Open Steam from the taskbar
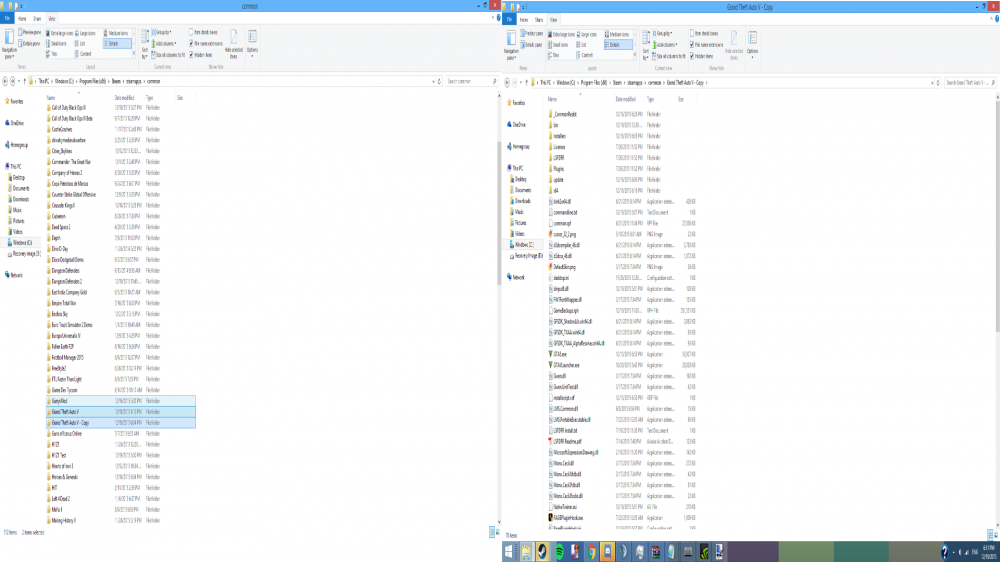1000x562 pixels. point(542,552)
